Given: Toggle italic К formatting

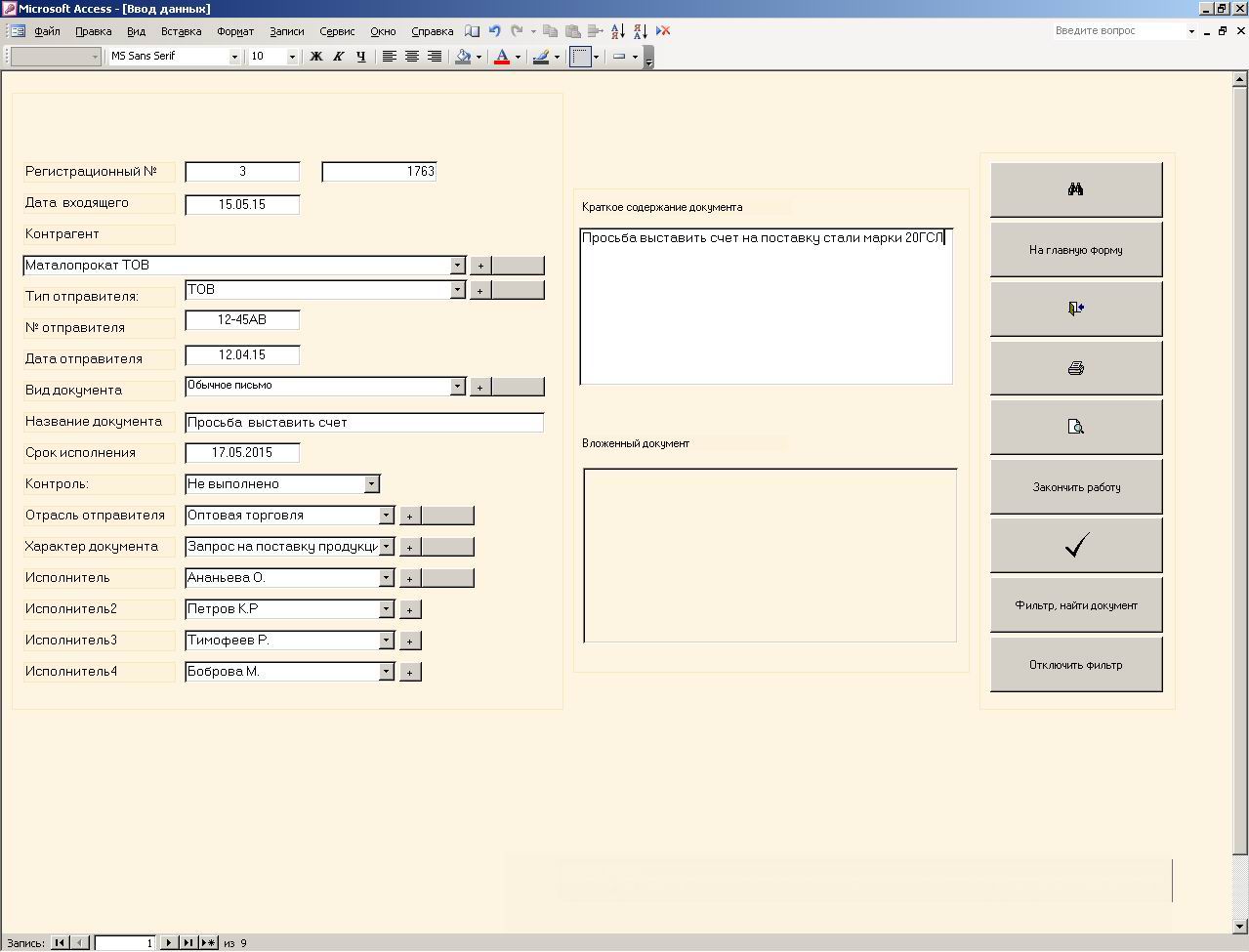Looking at the screenshot, I should point(338,57).
